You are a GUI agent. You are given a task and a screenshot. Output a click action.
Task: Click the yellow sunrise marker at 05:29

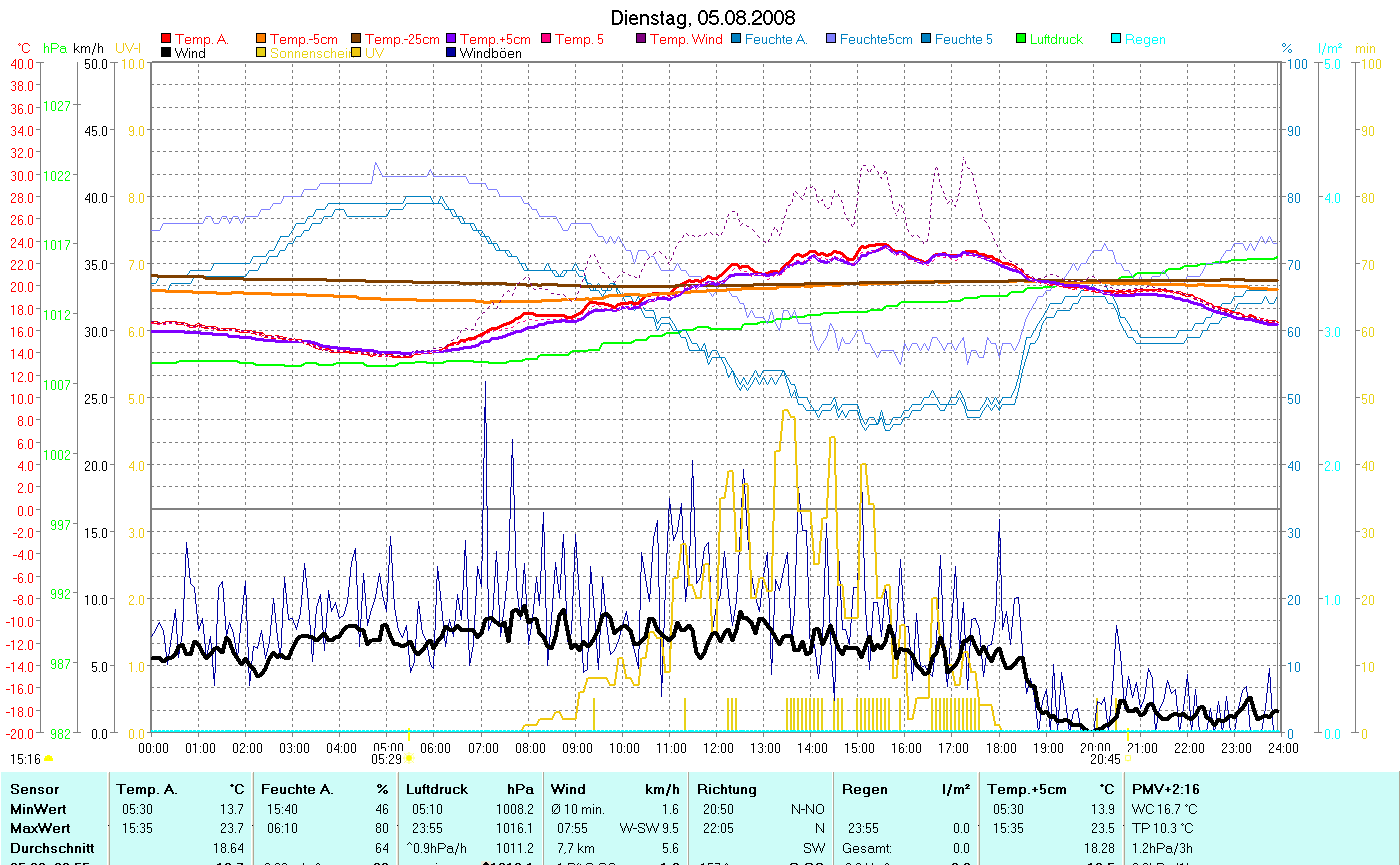(x=408, y=759)
